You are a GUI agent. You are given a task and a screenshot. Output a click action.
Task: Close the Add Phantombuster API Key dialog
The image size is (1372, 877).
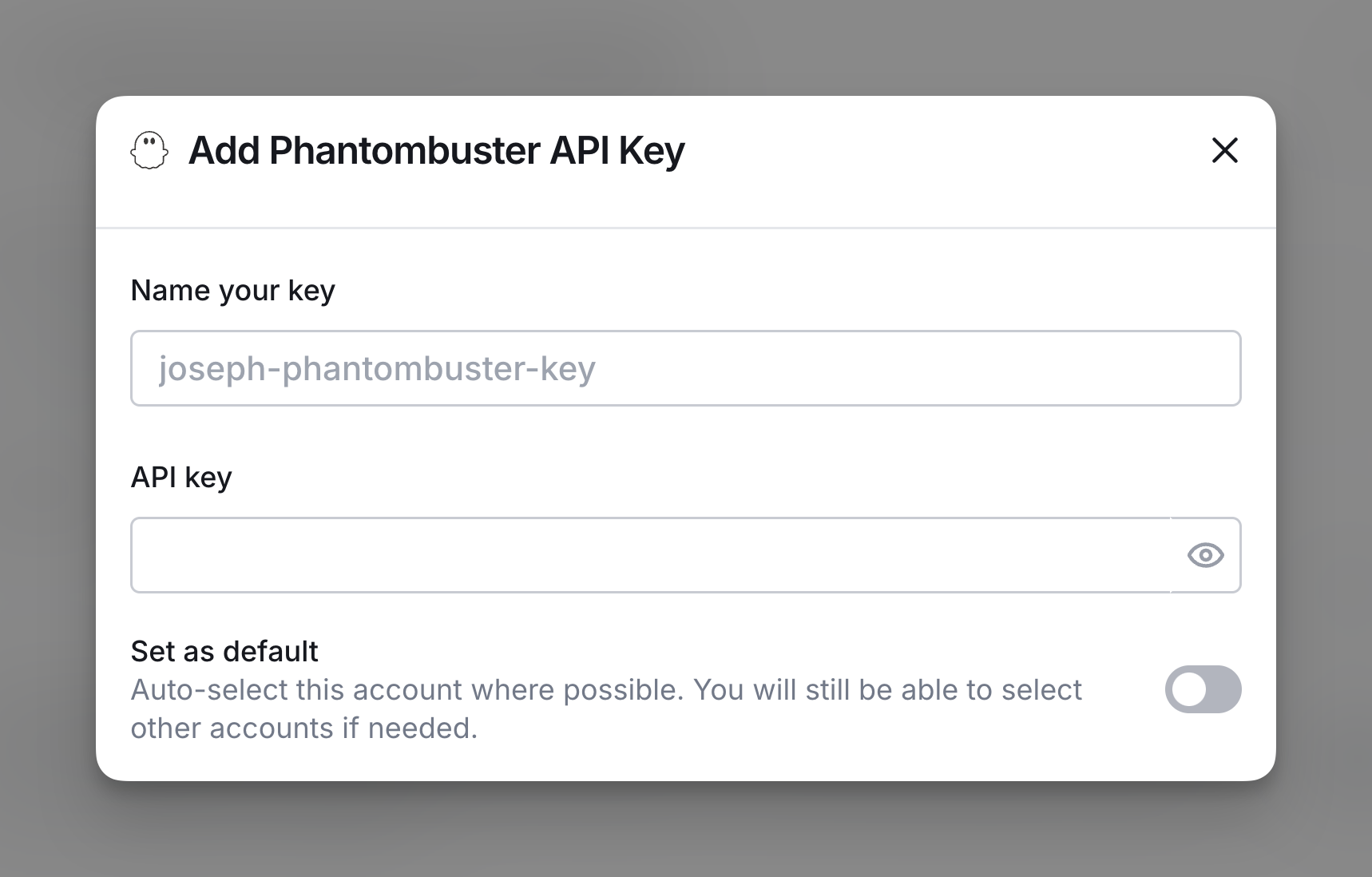click(1224, 150)
